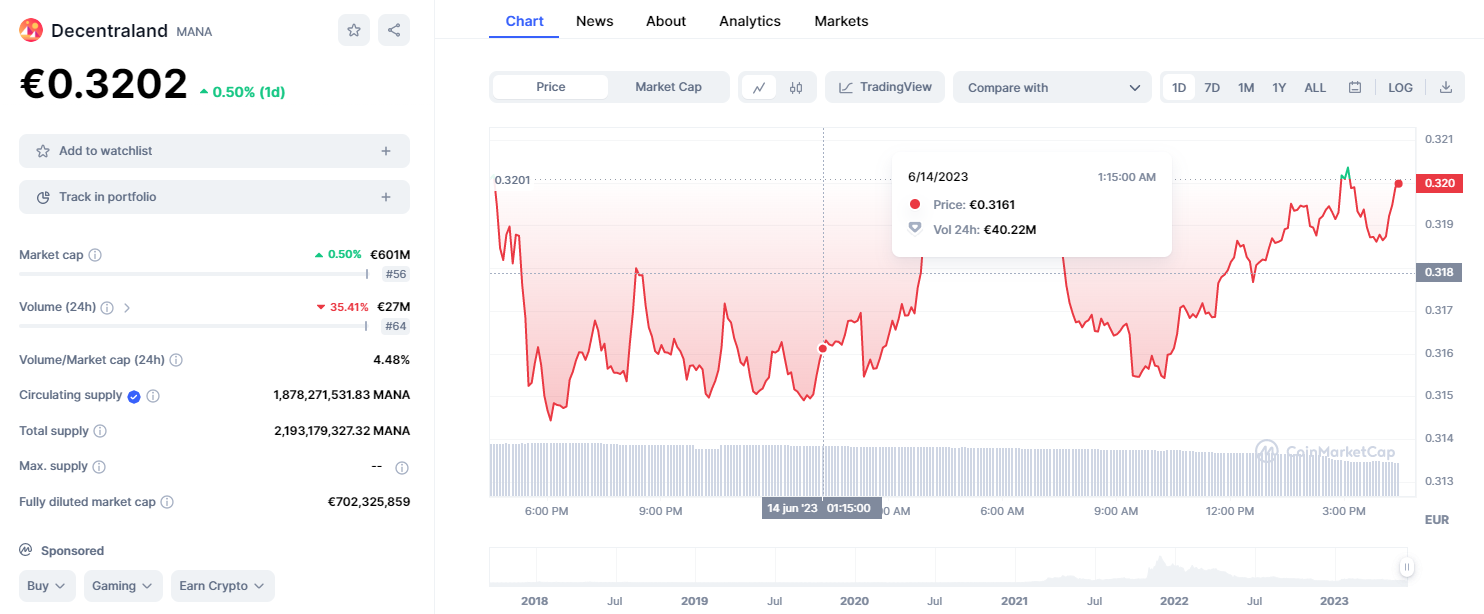1484x614 pixels.
Task: Show Circulating supply info icon
Action: (153, 396)
